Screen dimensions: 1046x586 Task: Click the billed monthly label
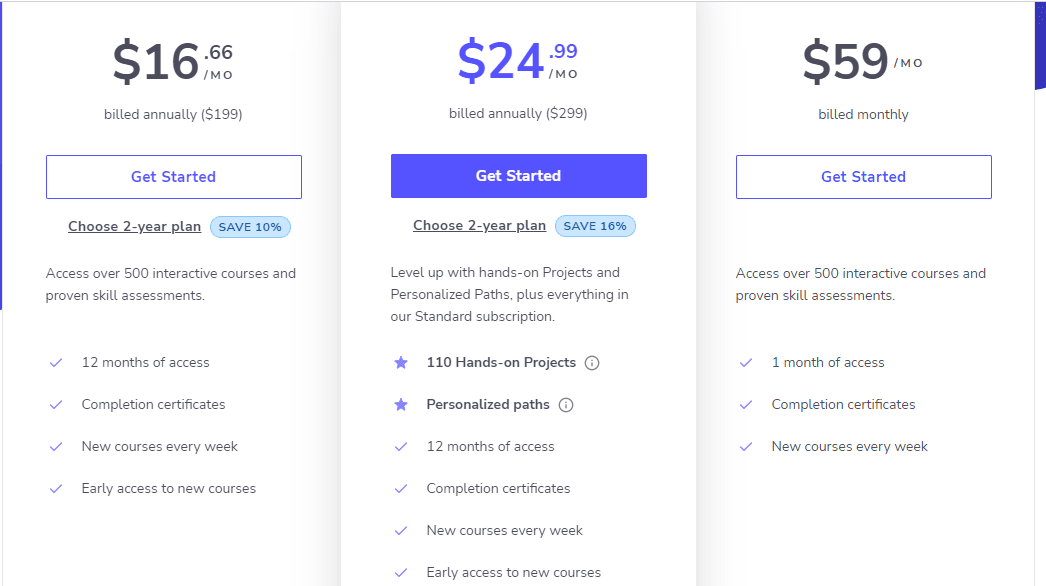click(863, 114)
